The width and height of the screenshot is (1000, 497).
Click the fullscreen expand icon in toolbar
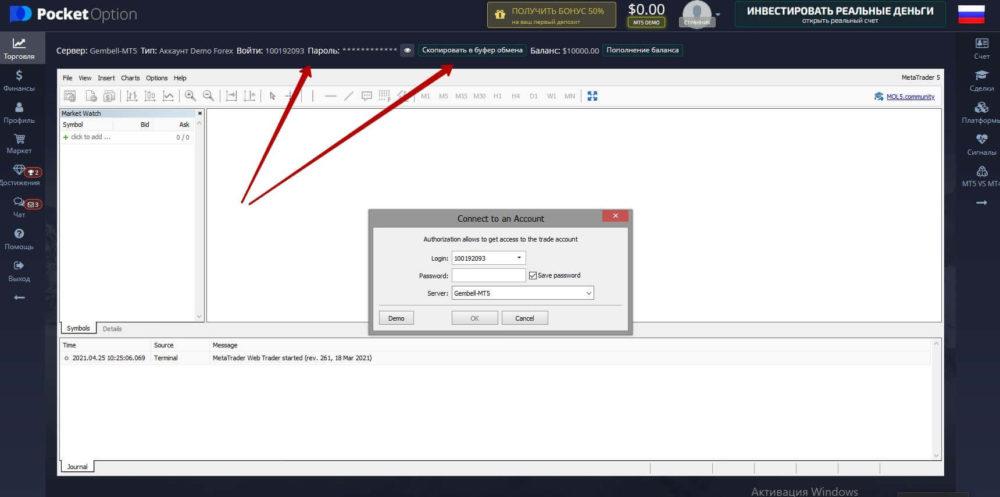click(x=592, y=96)
